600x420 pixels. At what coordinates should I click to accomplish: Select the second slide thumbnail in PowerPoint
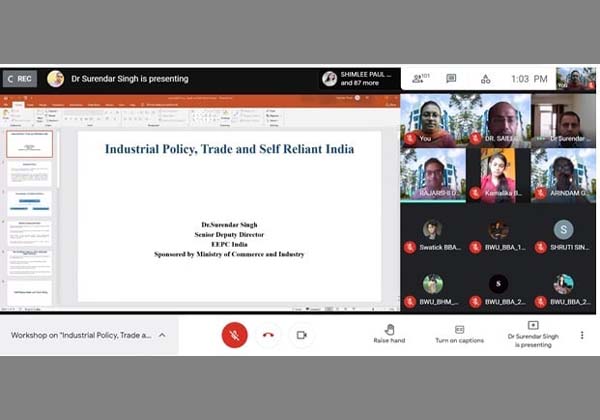pyautogui.click(x=29, y=174)
